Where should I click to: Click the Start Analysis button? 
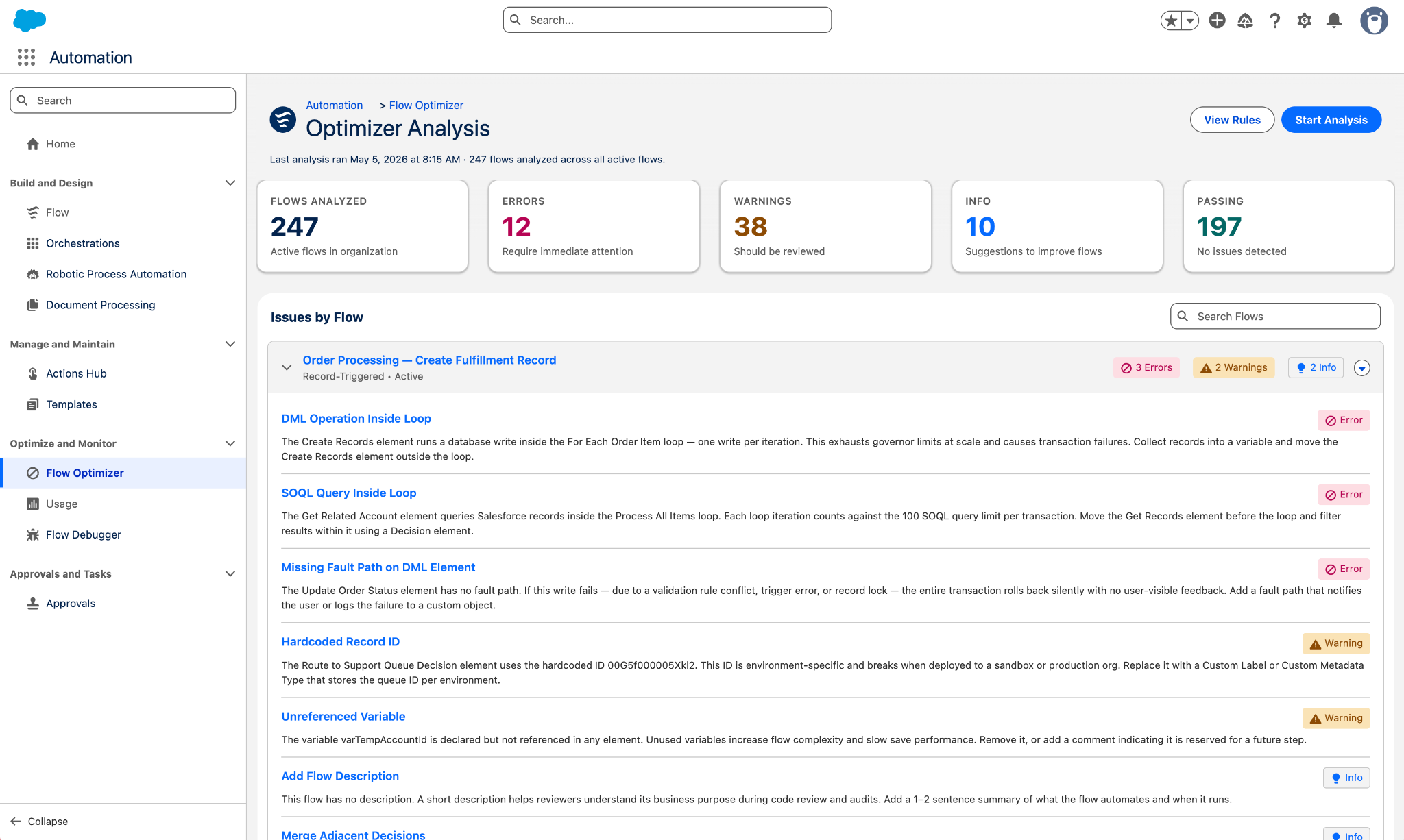(x=1331, y=120)
